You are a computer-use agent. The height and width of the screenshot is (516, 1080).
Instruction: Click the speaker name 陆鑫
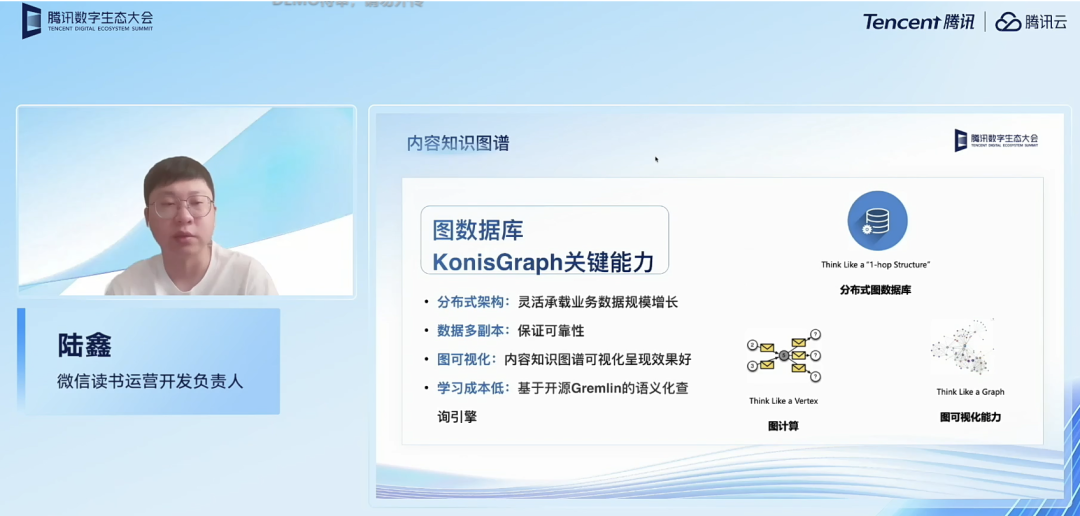(84, 346)
